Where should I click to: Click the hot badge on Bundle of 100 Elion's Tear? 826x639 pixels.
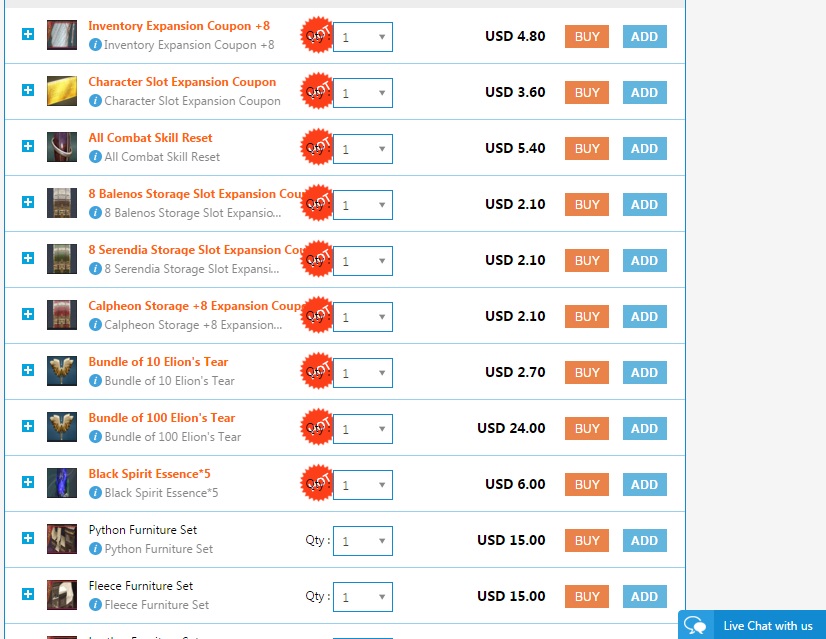tap(317, 428)
